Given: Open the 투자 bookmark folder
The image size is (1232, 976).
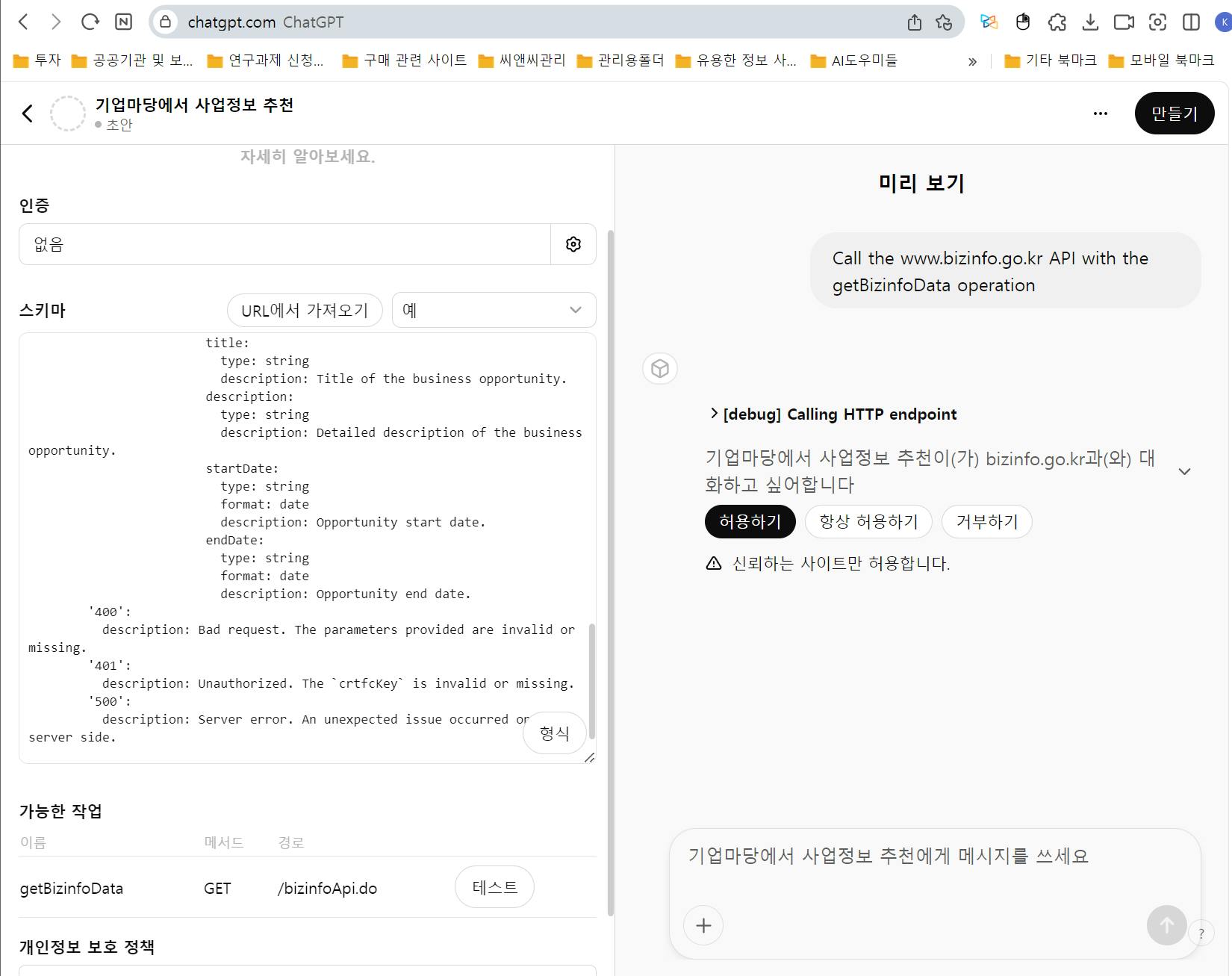Looking at the screenshot, I should [37, 60].
